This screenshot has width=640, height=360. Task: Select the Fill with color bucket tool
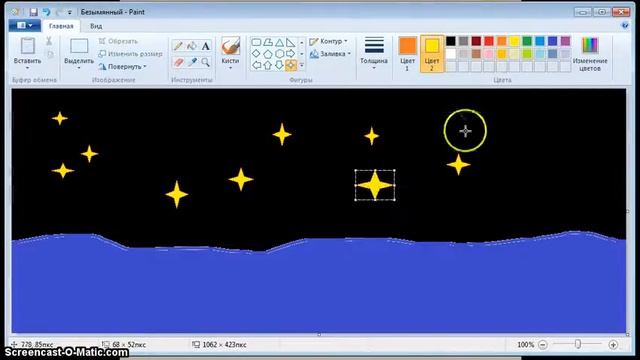coord(192,46)
